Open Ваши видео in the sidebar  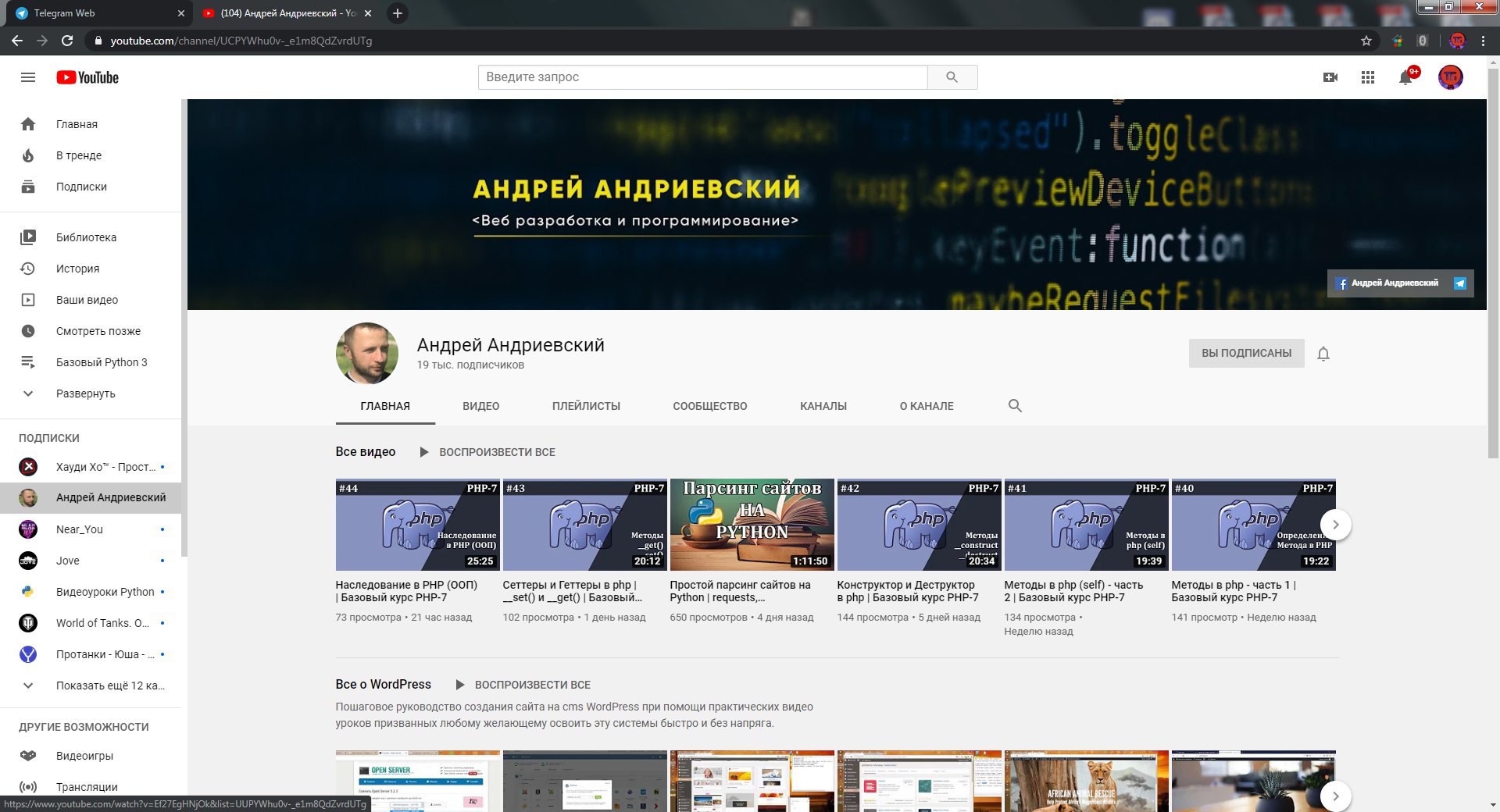coord(91,300)
